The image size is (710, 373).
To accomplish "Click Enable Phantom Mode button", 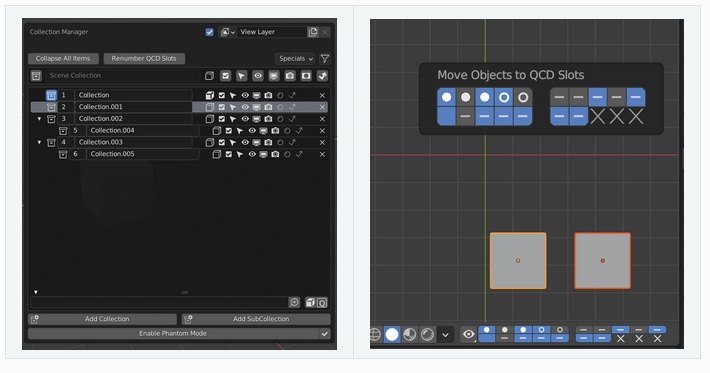I will [x=173, y=334].
